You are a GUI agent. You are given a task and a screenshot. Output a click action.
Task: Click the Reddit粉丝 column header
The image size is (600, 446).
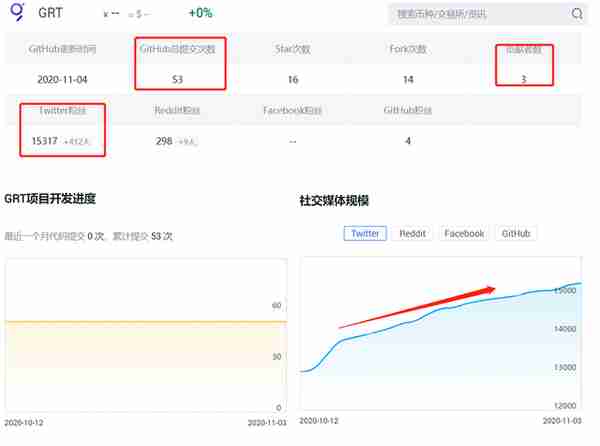[177, 110]
